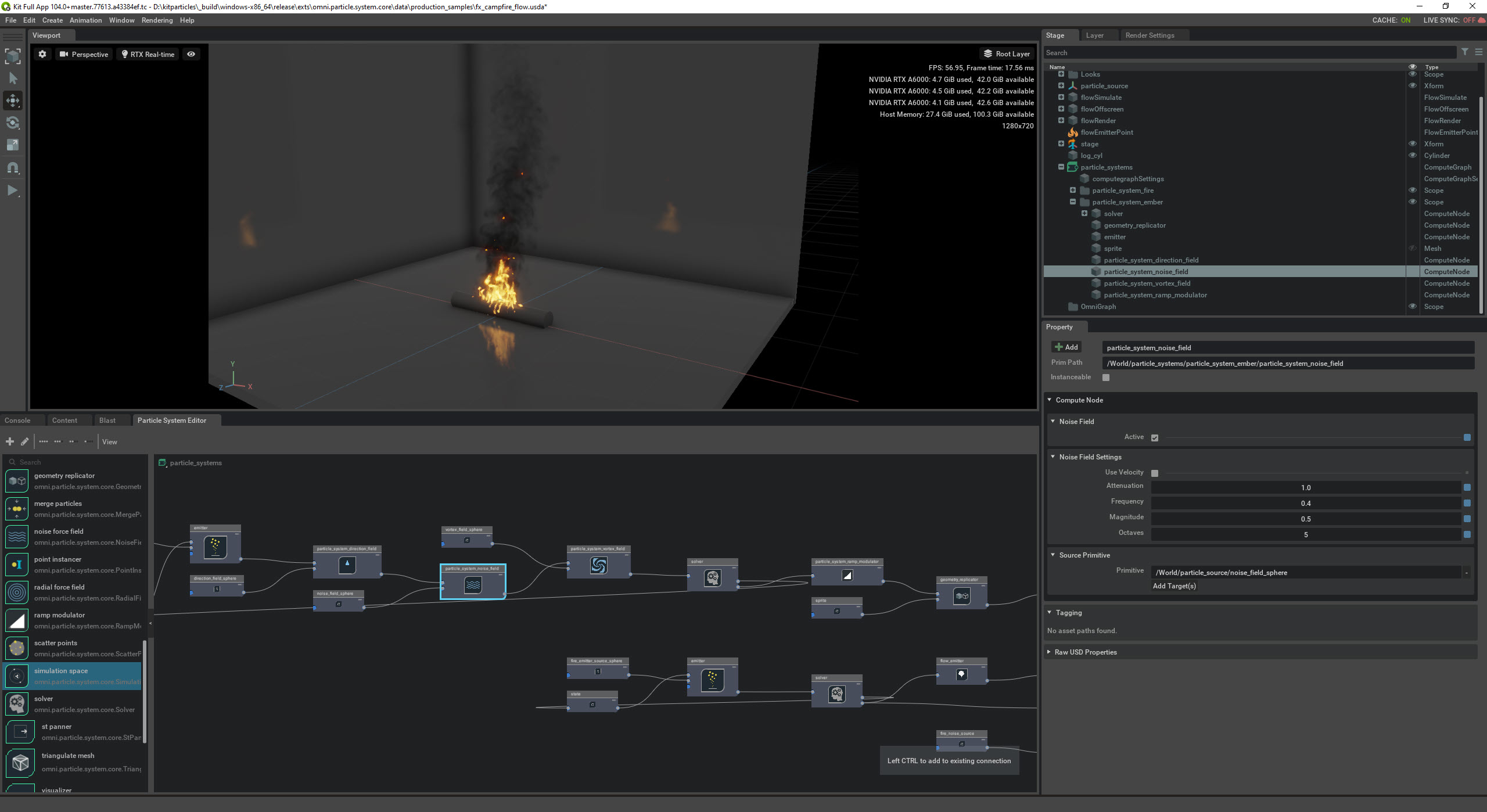Toggle visibility of log_cyl cylinder

coord(1413,155)
